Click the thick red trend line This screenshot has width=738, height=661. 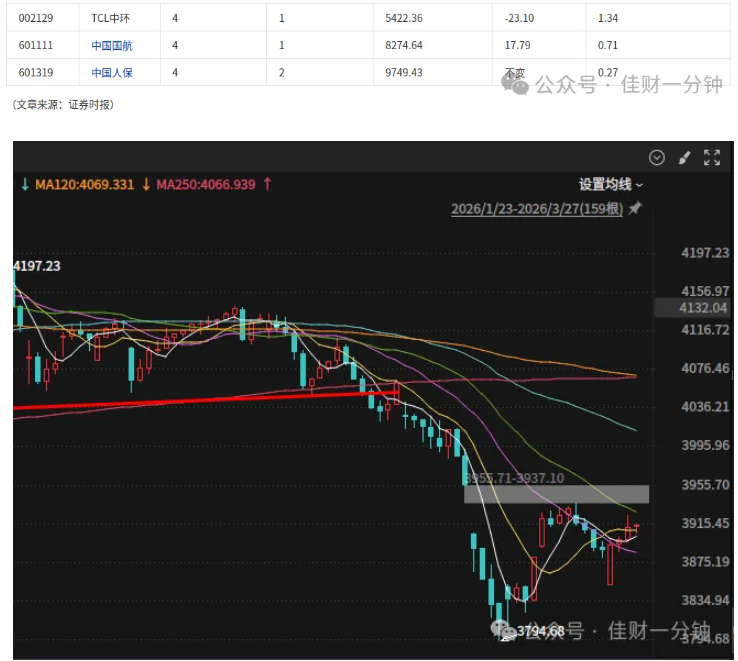pos(206,400)
